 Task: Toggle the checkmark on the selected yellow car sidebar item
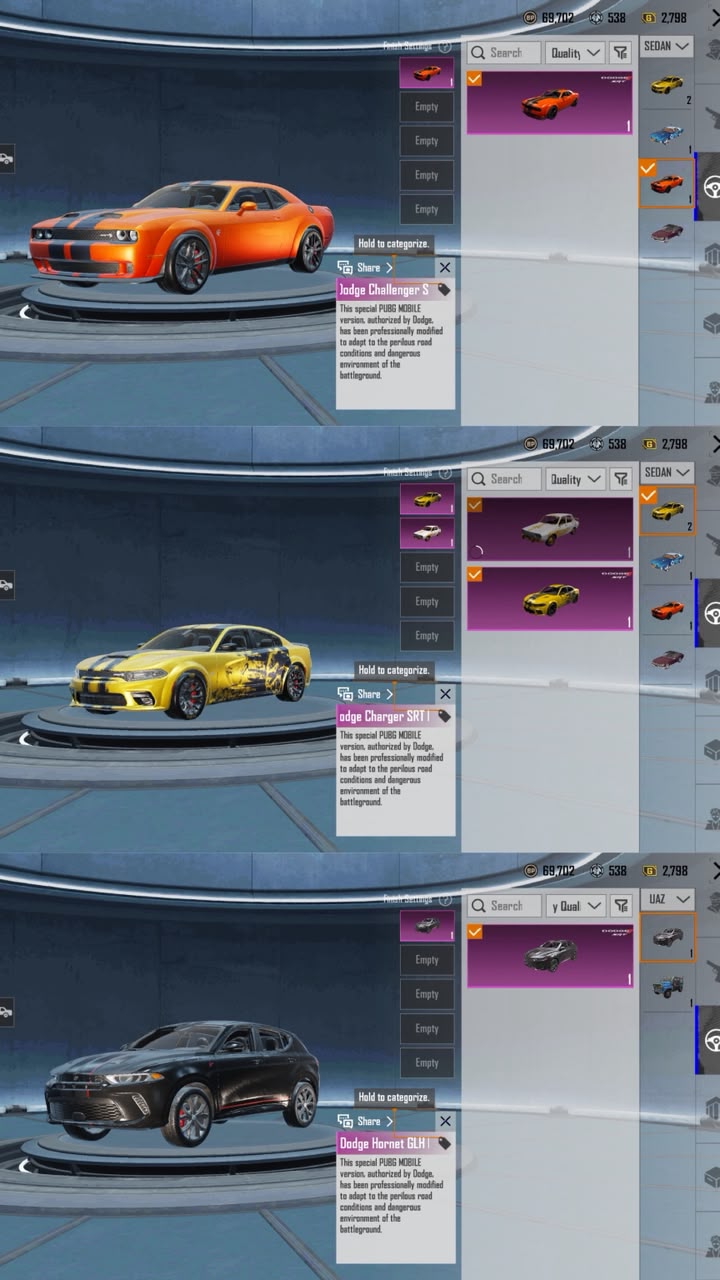pyautogui.click(x=647, y=494)
